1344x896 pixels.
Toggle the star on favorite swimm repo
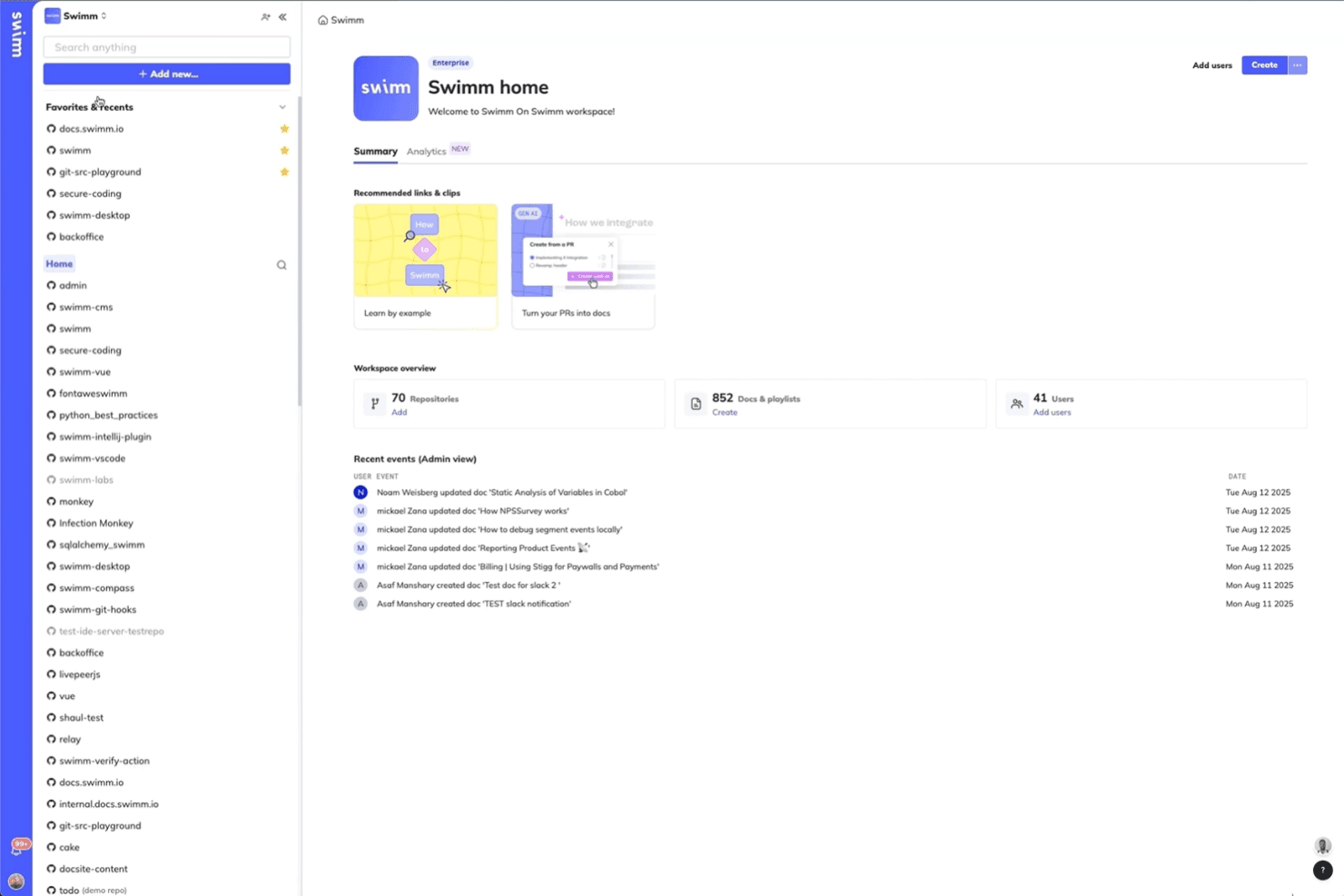pyautogui.click(x=284, y=151)
